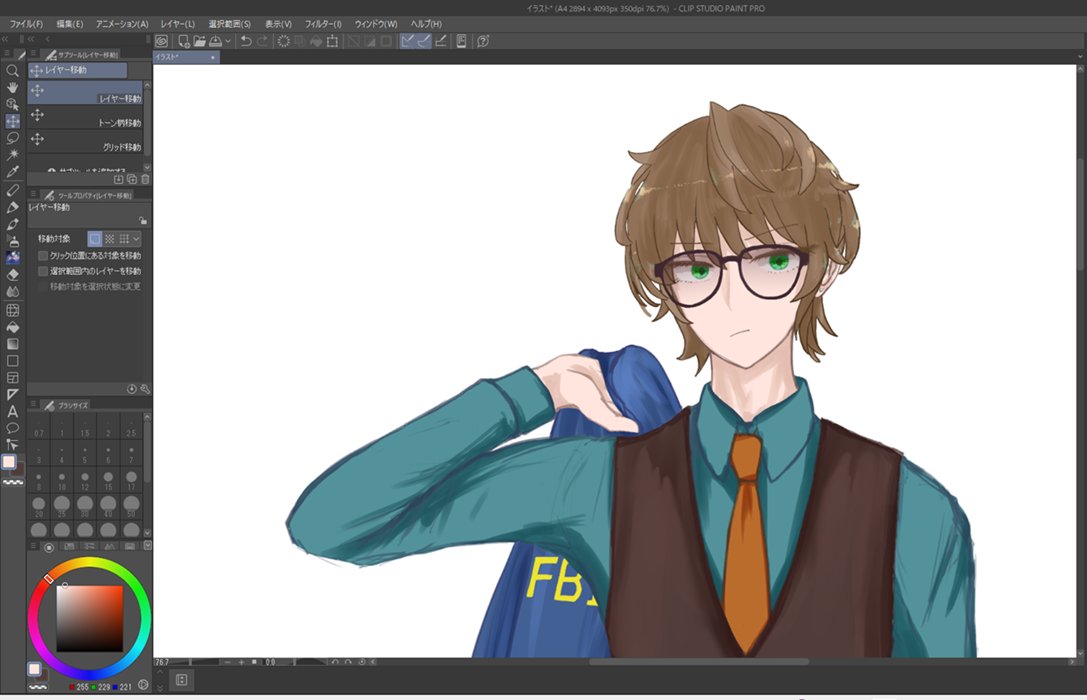The width and height of the screenshot is (1087, 700).
Task: Select the Operation object tool
Action: pos(12,104)
